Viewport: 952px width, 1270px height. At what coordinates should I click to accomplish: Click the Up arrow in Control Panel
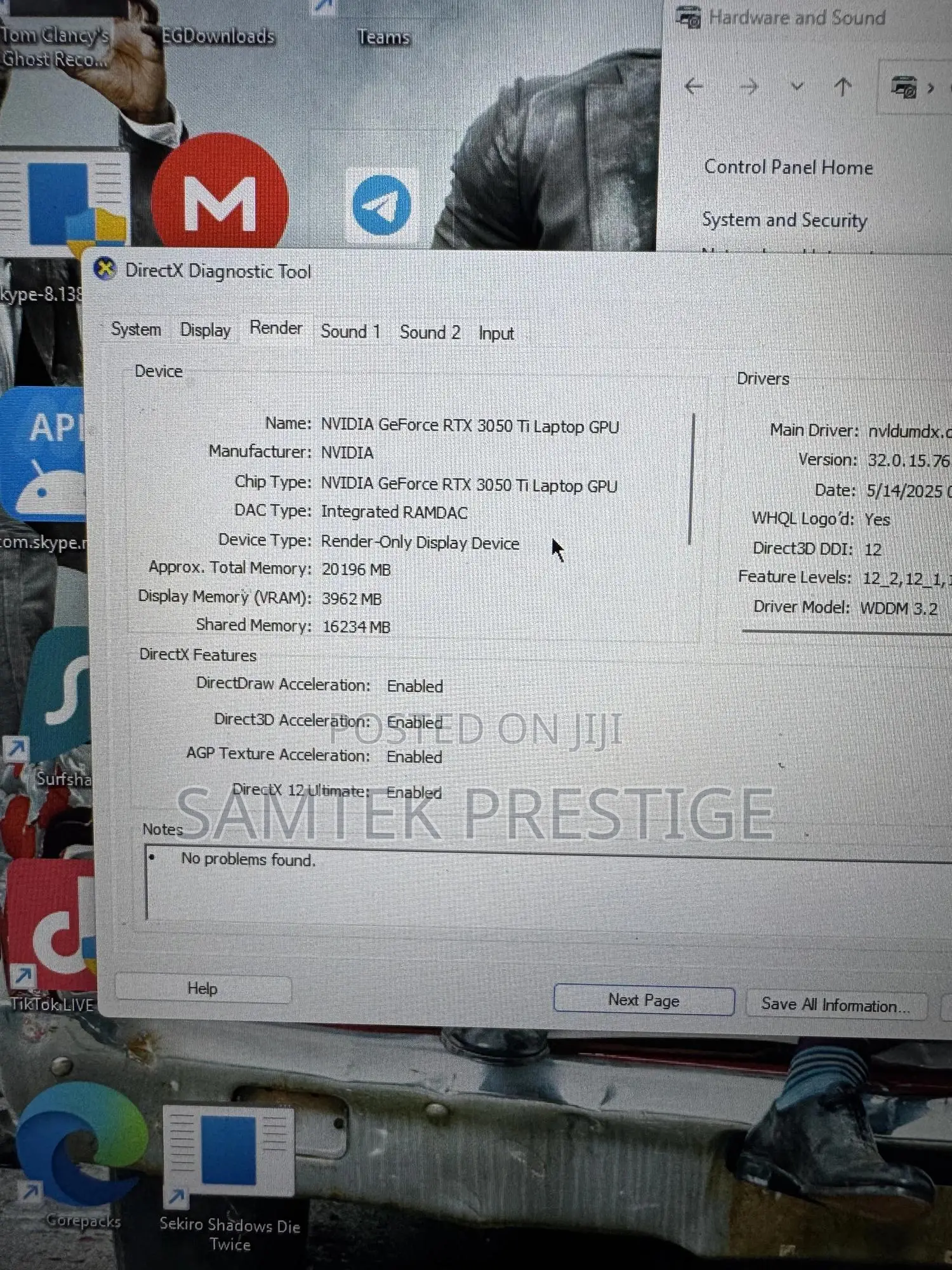coord(843,87)
